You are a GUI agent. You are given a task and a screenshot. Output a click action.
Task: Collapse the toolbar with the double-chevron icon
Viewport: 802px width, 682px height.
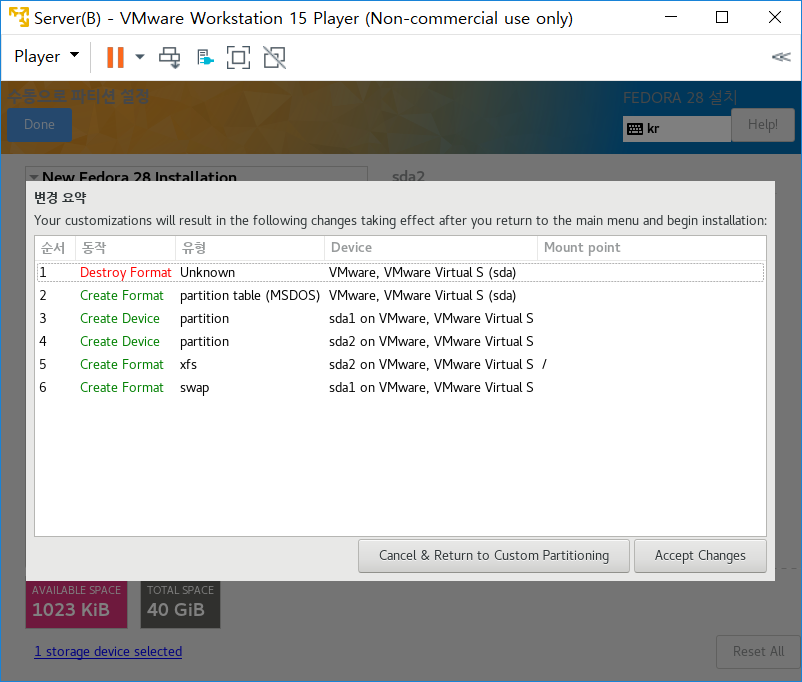click(781, 57)
